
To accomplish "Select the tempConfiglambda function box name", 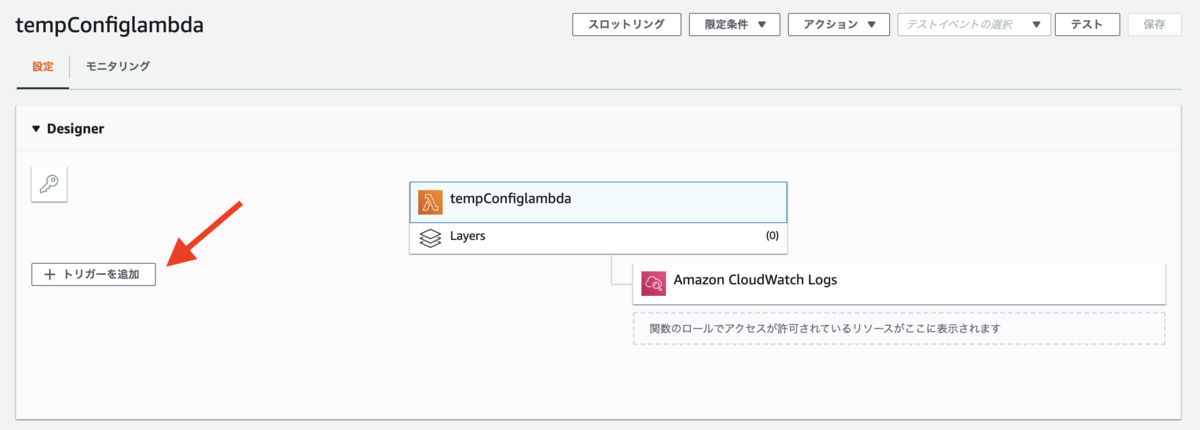I will pyautogui.click(x=510, y=199).
